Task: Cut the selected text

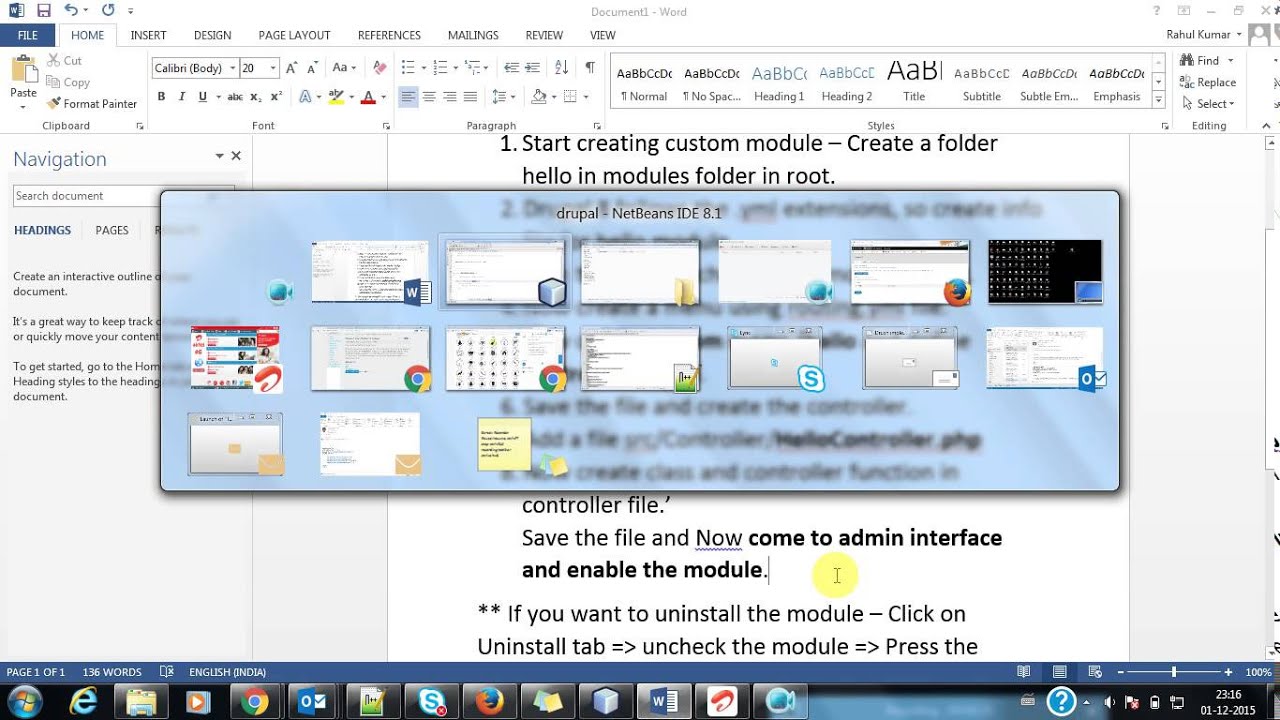Action: (64, 61)
